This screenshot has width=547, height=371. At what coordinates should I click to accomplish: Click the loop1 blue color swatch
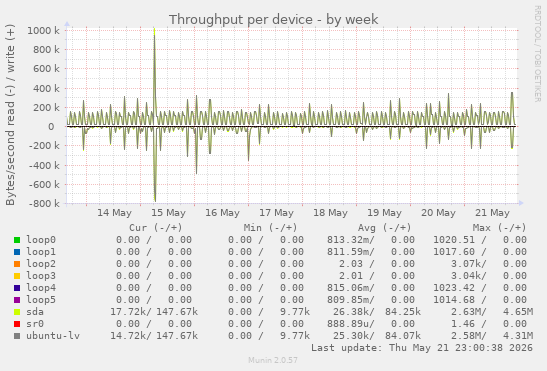pyautogui.click(x=17, y=252)
